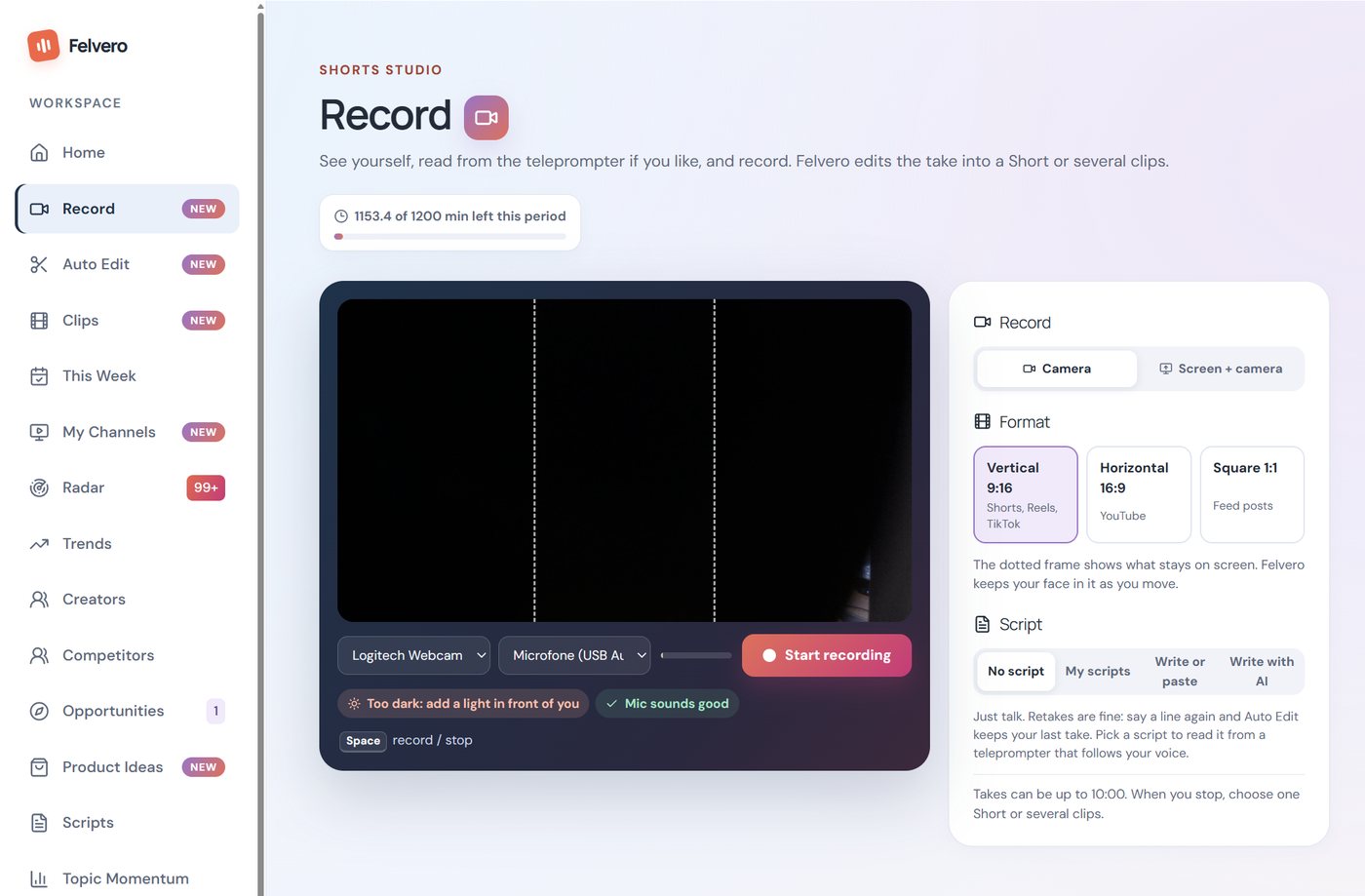This screenshot has width=1365, height=896.
Task: Click the Mic sounds good status
Action: (667, 704)
